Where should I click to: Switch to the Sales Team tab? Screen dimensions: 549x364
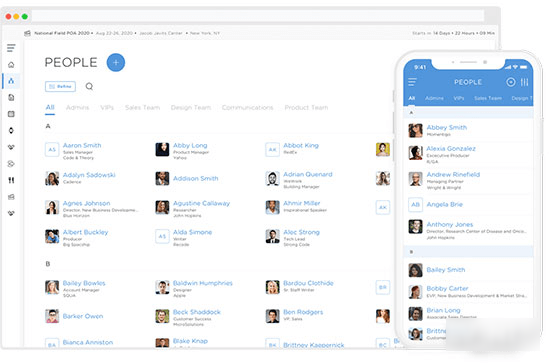[x=142, y=107]
